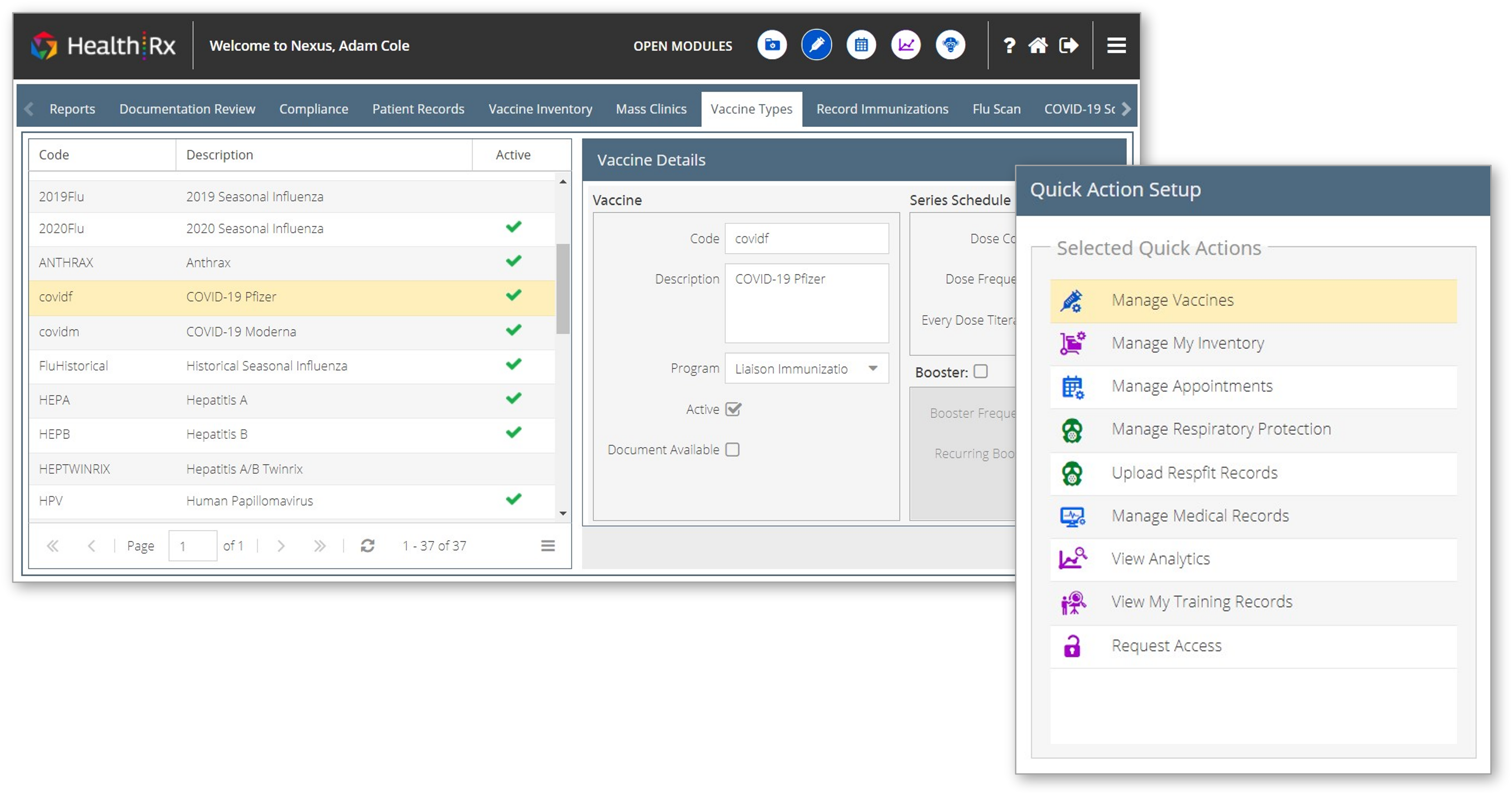Open the hamburger main menu
This screenshot has height=795, width=1512.
[x=1116, y=46]
